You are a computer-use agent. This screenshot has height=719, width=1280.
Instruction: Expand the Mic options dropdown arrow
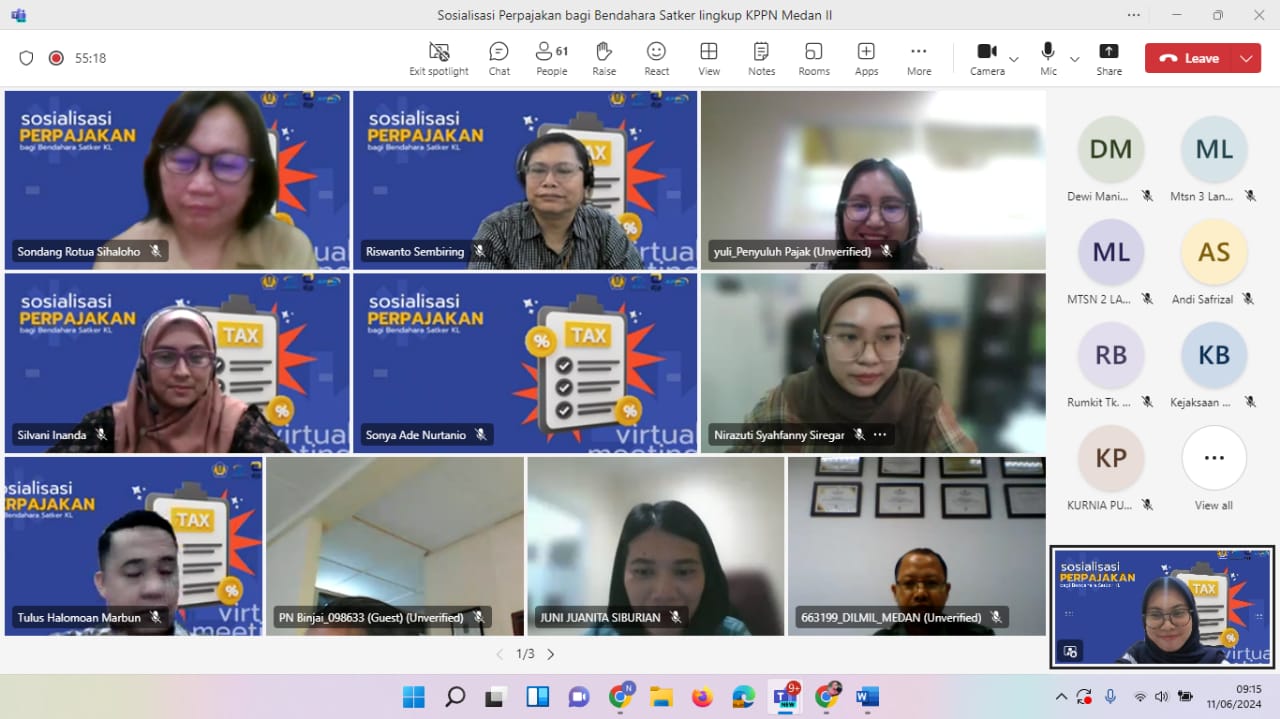click(x=1075, y=59)
